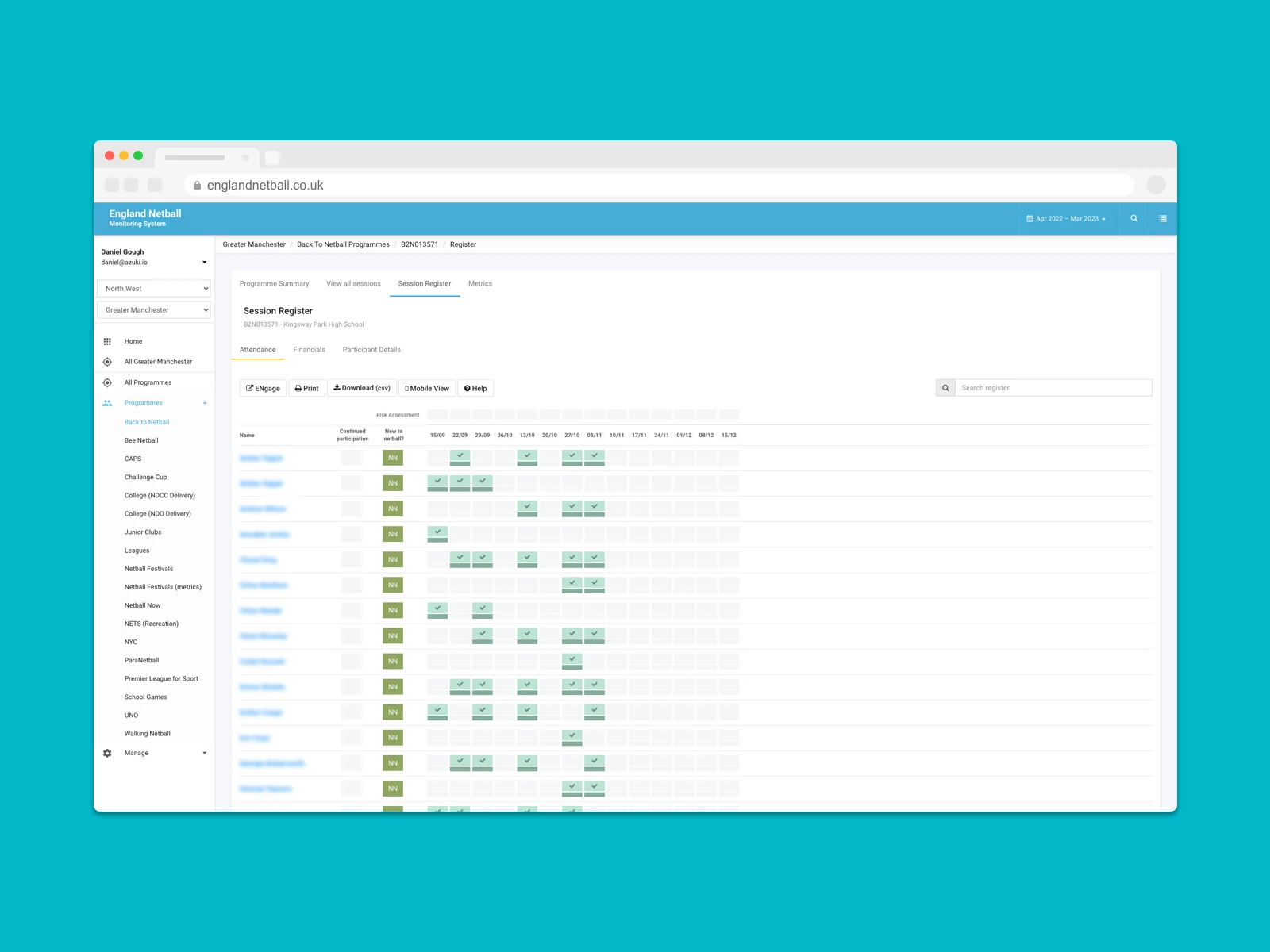
Task: Click the Home grid icon in sidebar
Action: pos(107,342)
